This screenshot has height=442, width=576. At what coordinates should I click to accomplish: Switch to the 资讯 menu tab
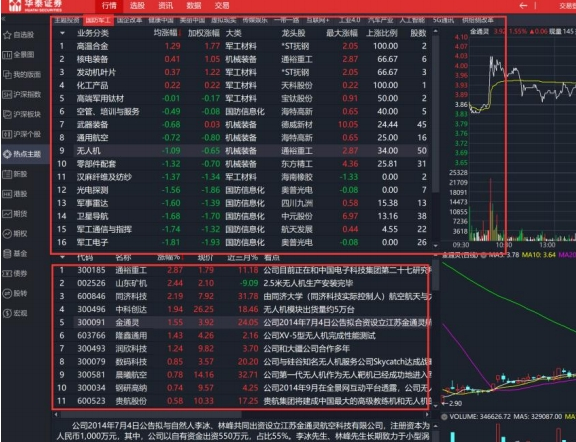(x=166, y=6)
